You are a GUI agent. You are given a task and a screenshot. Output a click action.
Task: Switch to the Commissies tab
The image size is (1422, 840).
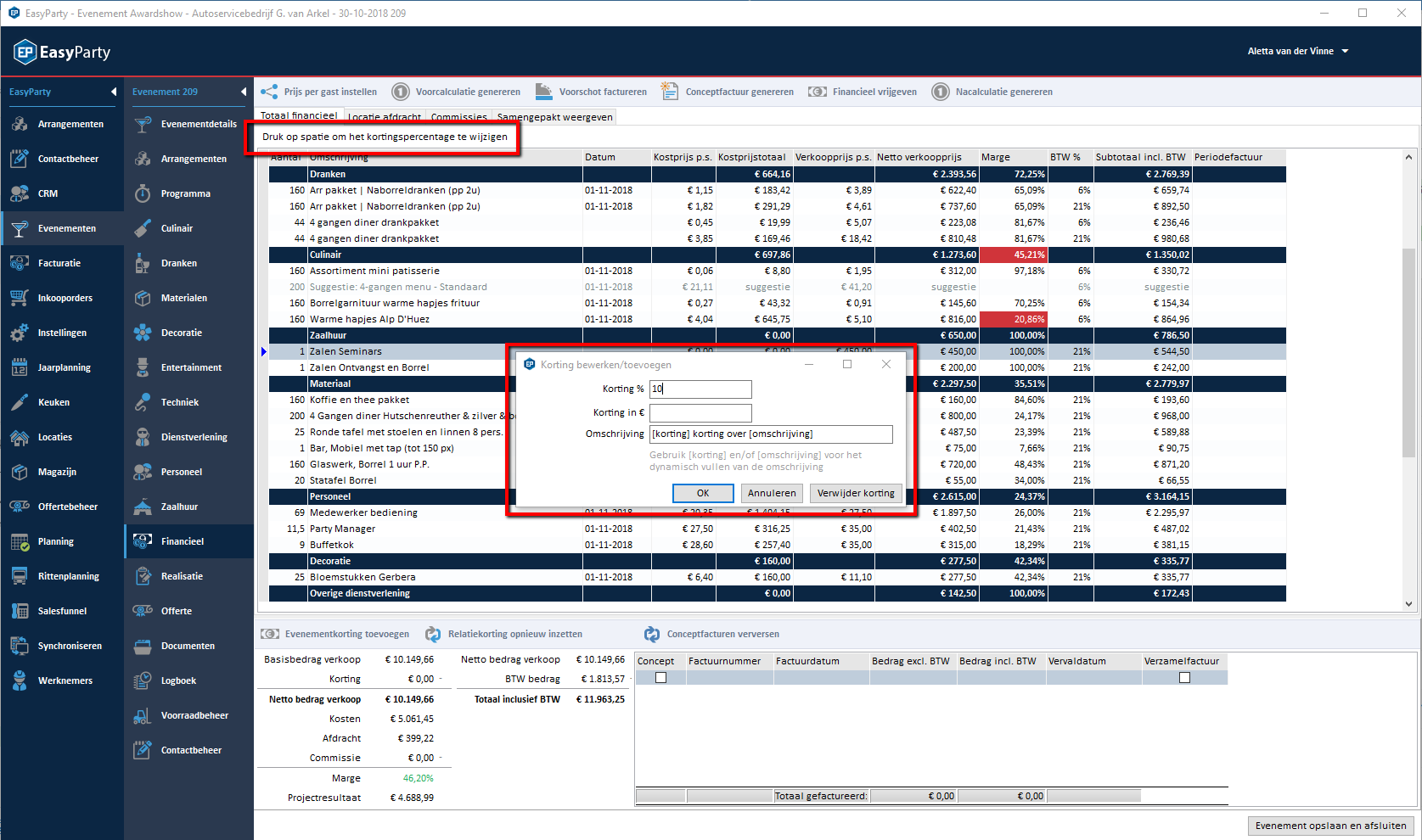pyautogui.click(x=459, y=117)
